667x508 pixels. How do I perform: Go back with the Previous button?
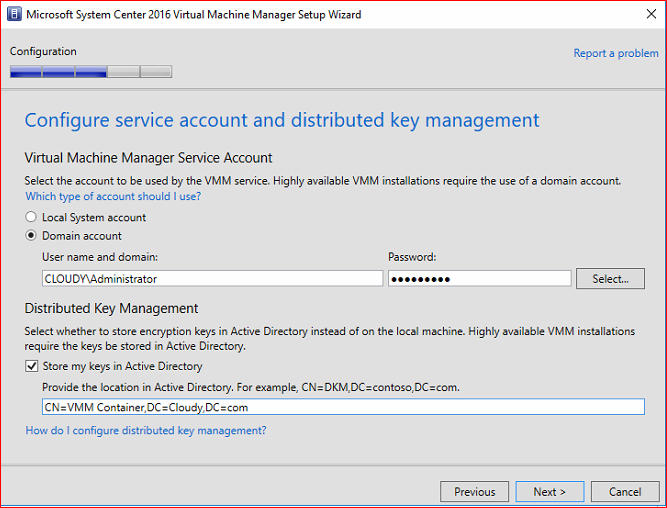[474, 491]
